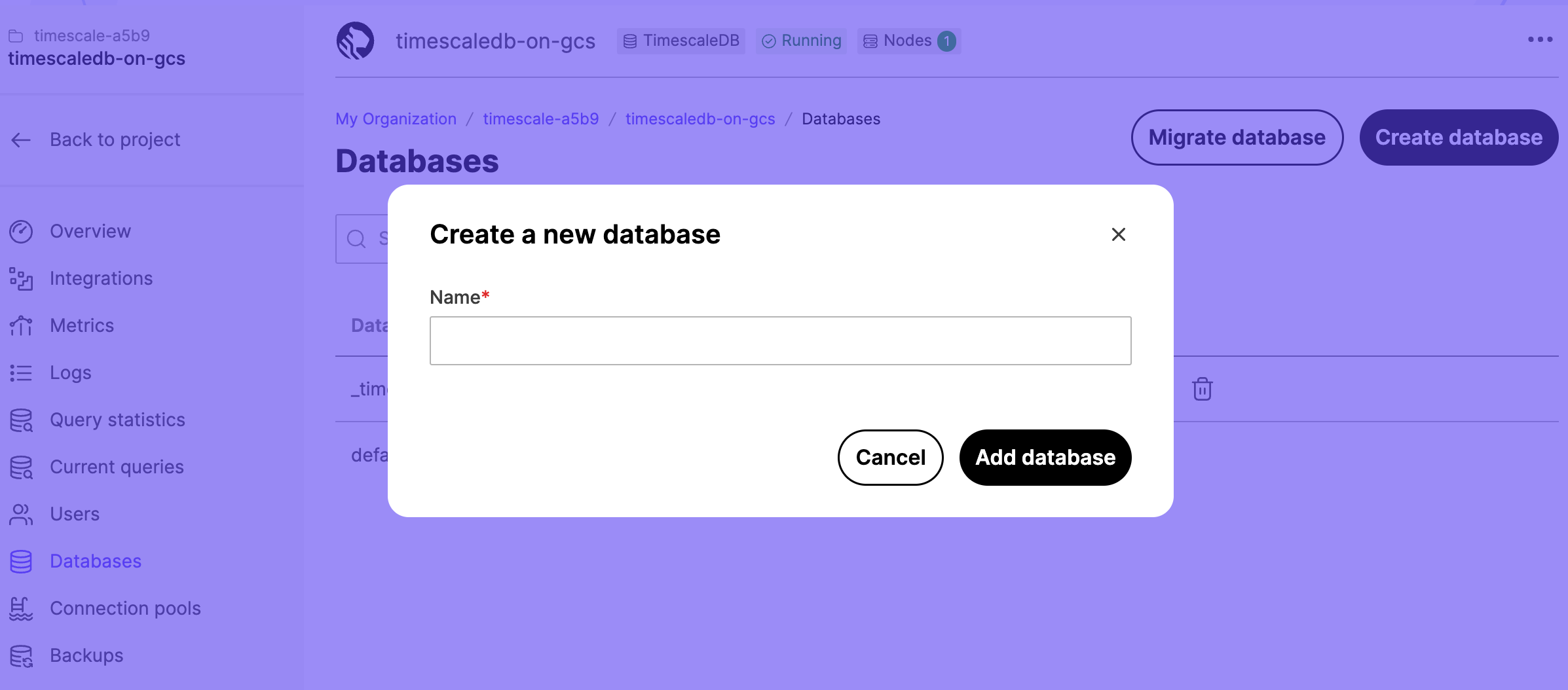This screenshot has width=1568, height=690.
Task: Click the Current queries icon
Action: pyautogui.click(x=21, y=467)
